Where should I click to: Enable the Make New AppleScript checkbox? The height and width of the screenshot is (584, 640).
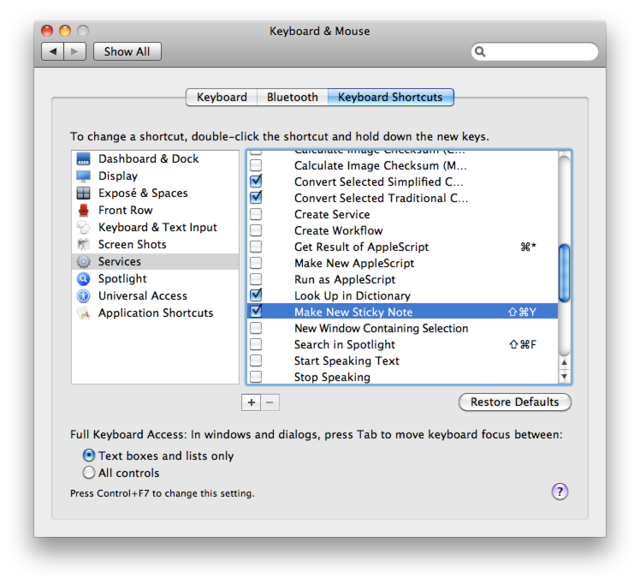click(256, 263)
